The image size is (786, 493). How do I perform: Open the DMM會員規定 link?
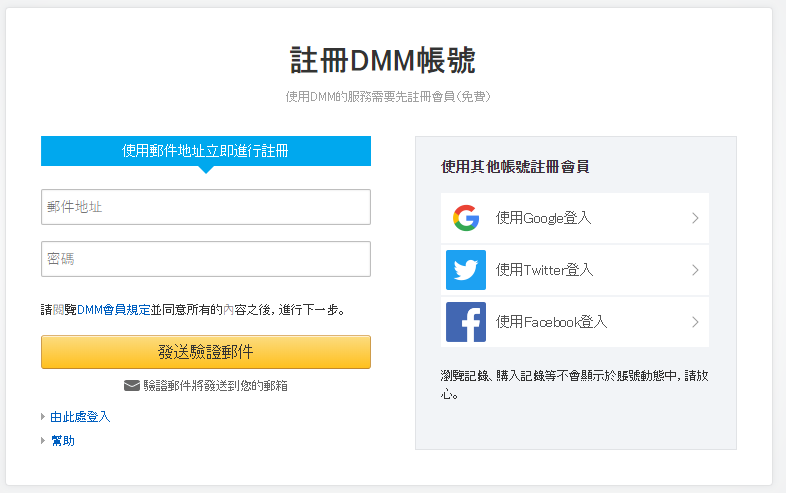tap(114, 310)
